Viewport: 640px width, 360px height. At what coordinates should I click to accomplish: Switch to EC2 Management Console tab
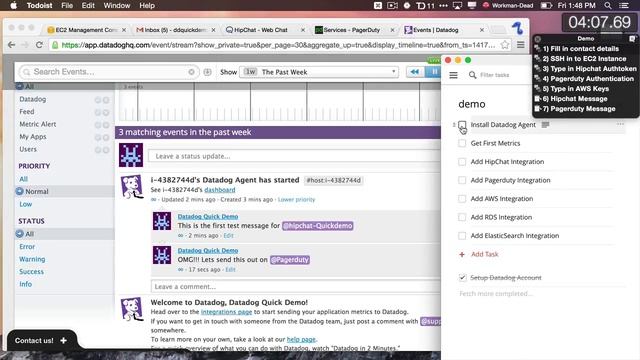click(x=86, y=30)
